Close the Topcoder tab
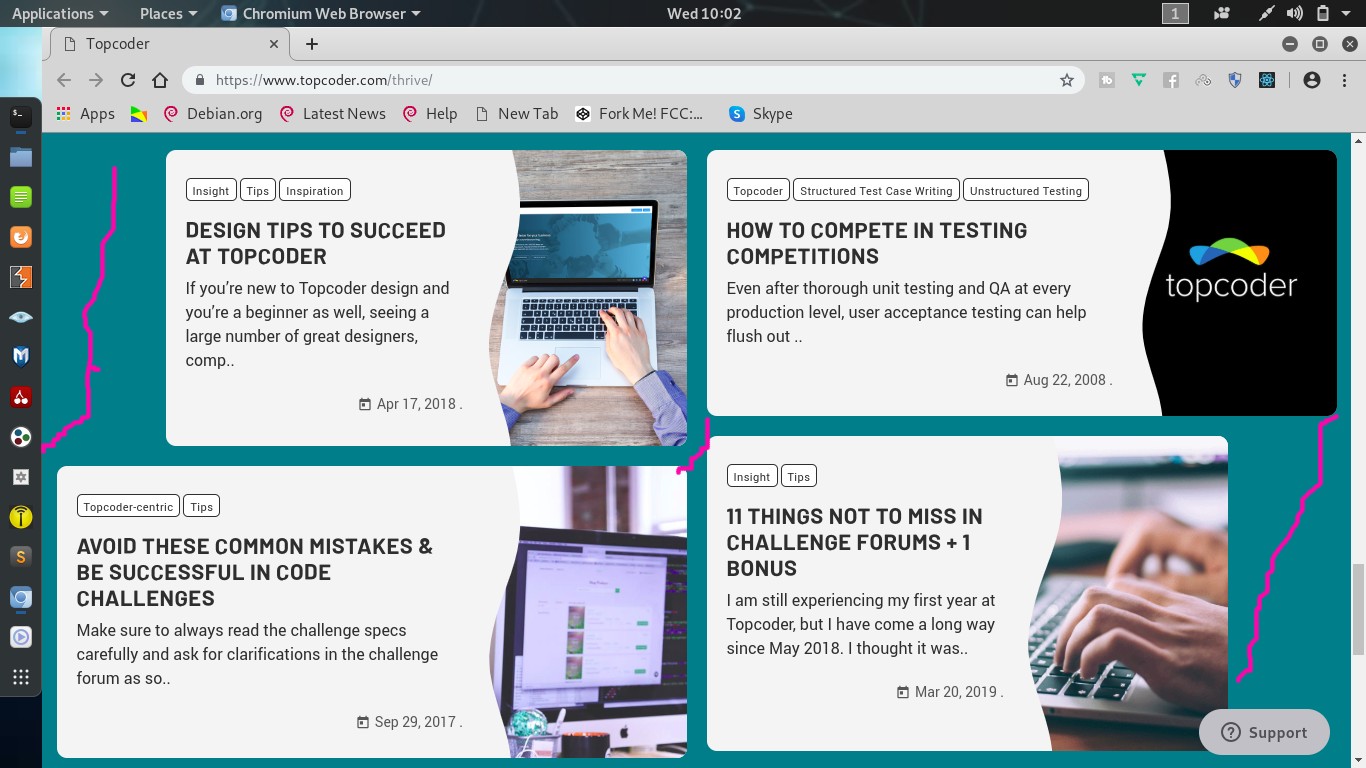1366x768 pixels. coord(274,44)
